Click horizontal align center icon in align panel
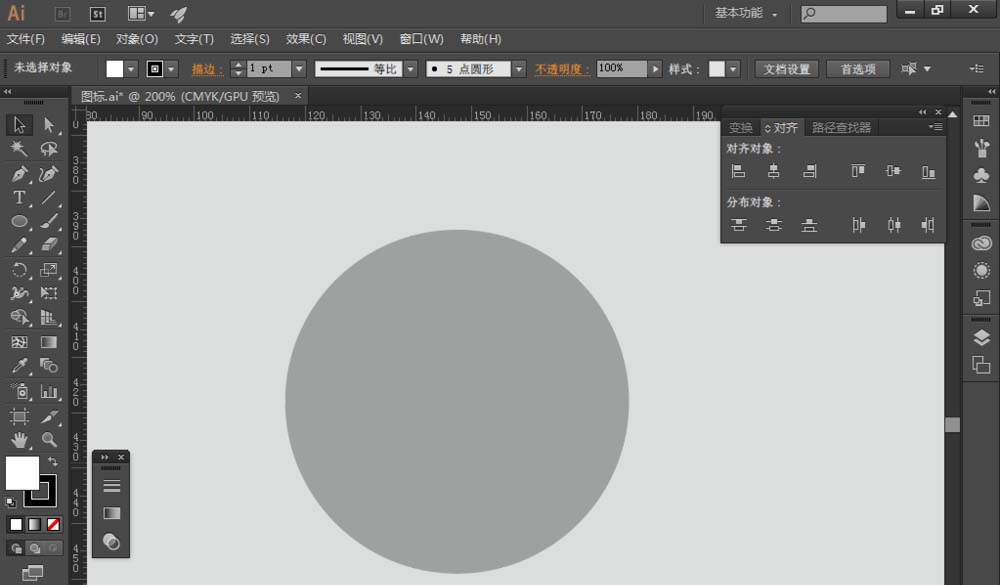This screenshot has width=1000, height=585. coord(774,171)
